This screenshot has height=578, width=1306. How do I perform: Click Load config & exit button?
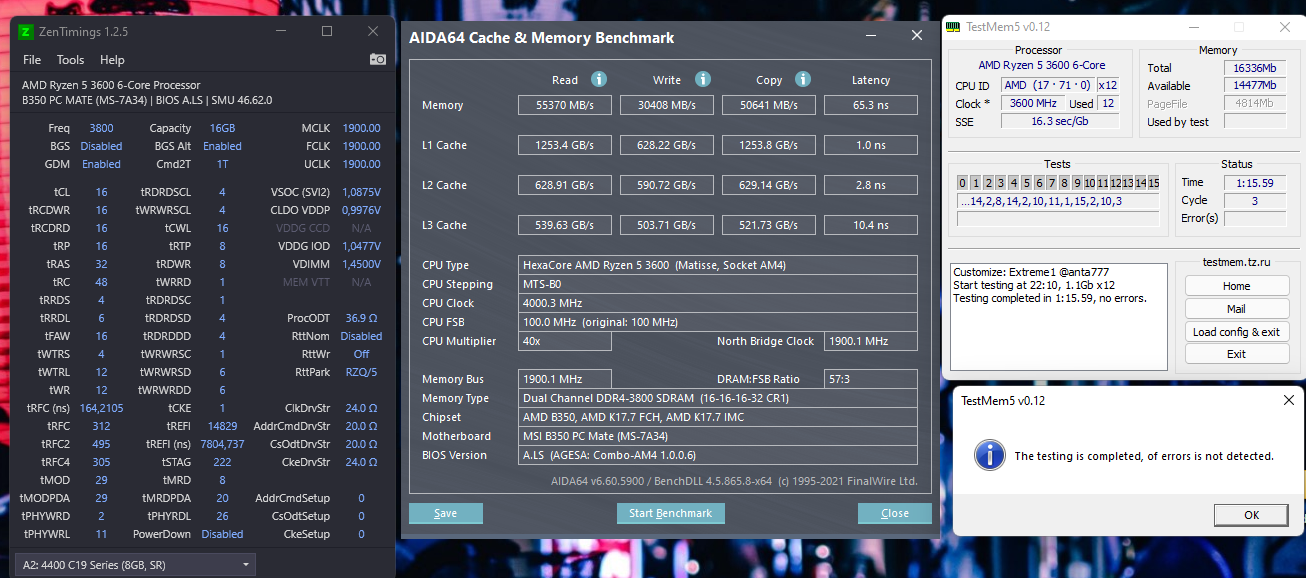1236,332
